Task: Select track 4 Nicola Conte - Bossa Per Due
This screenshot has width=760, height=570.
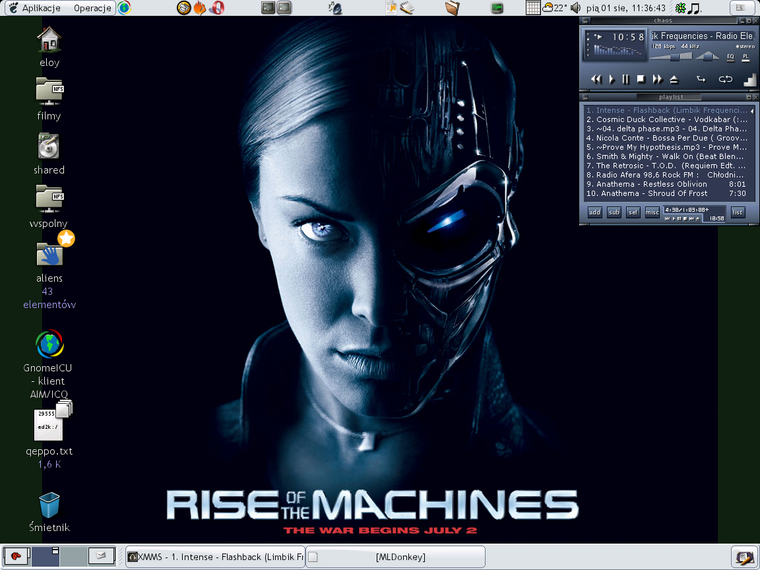Action: tap(666, 138)
